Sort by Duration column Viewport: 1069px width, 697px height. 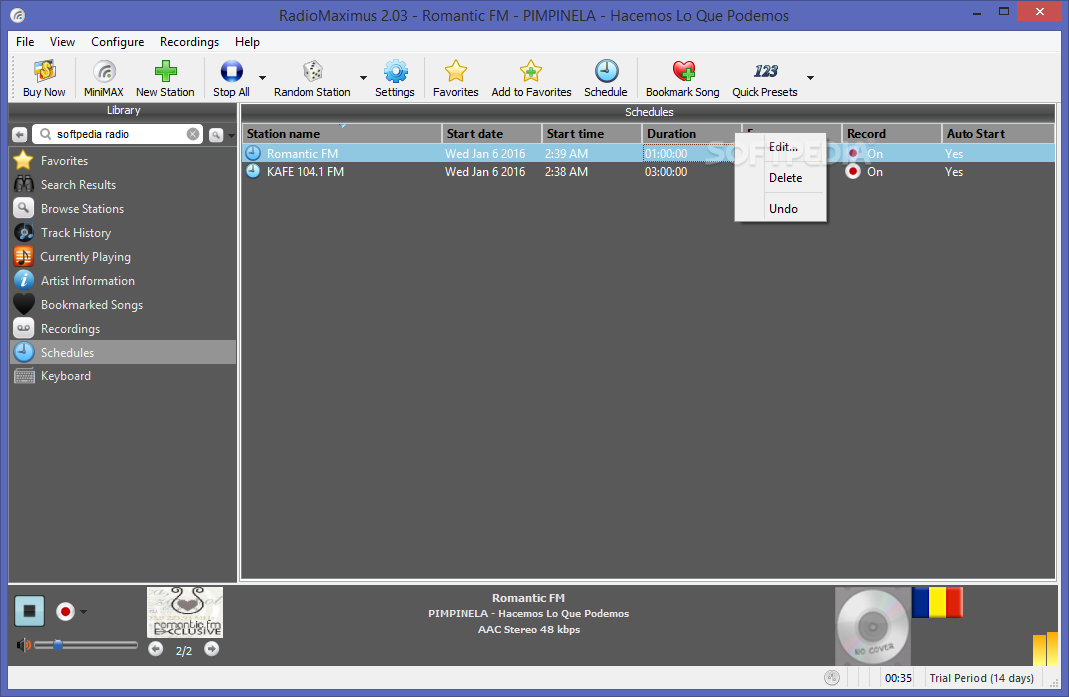691,134
